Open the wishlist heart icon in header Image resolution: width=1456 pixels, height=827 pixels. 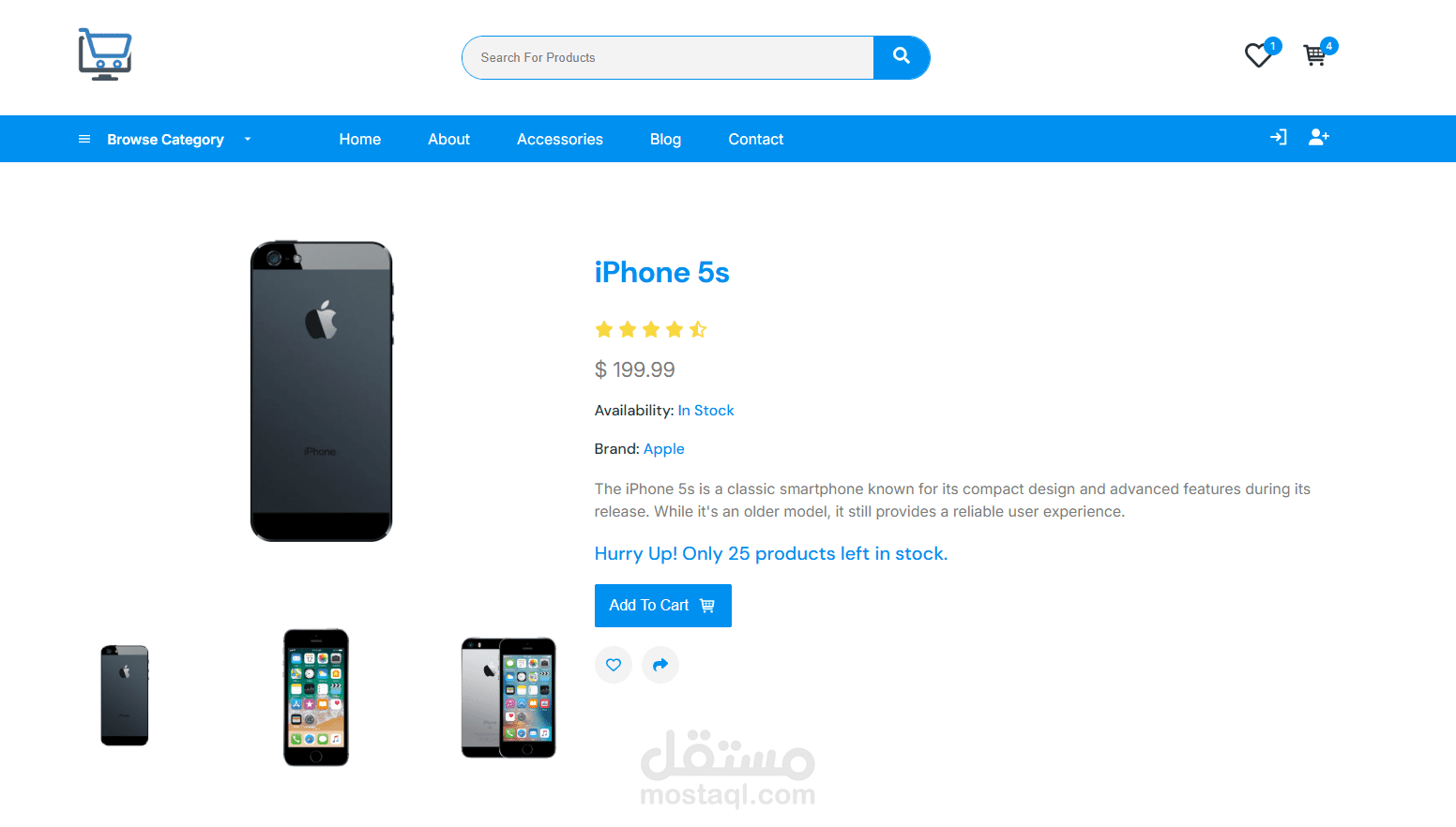coord(1258,56)
